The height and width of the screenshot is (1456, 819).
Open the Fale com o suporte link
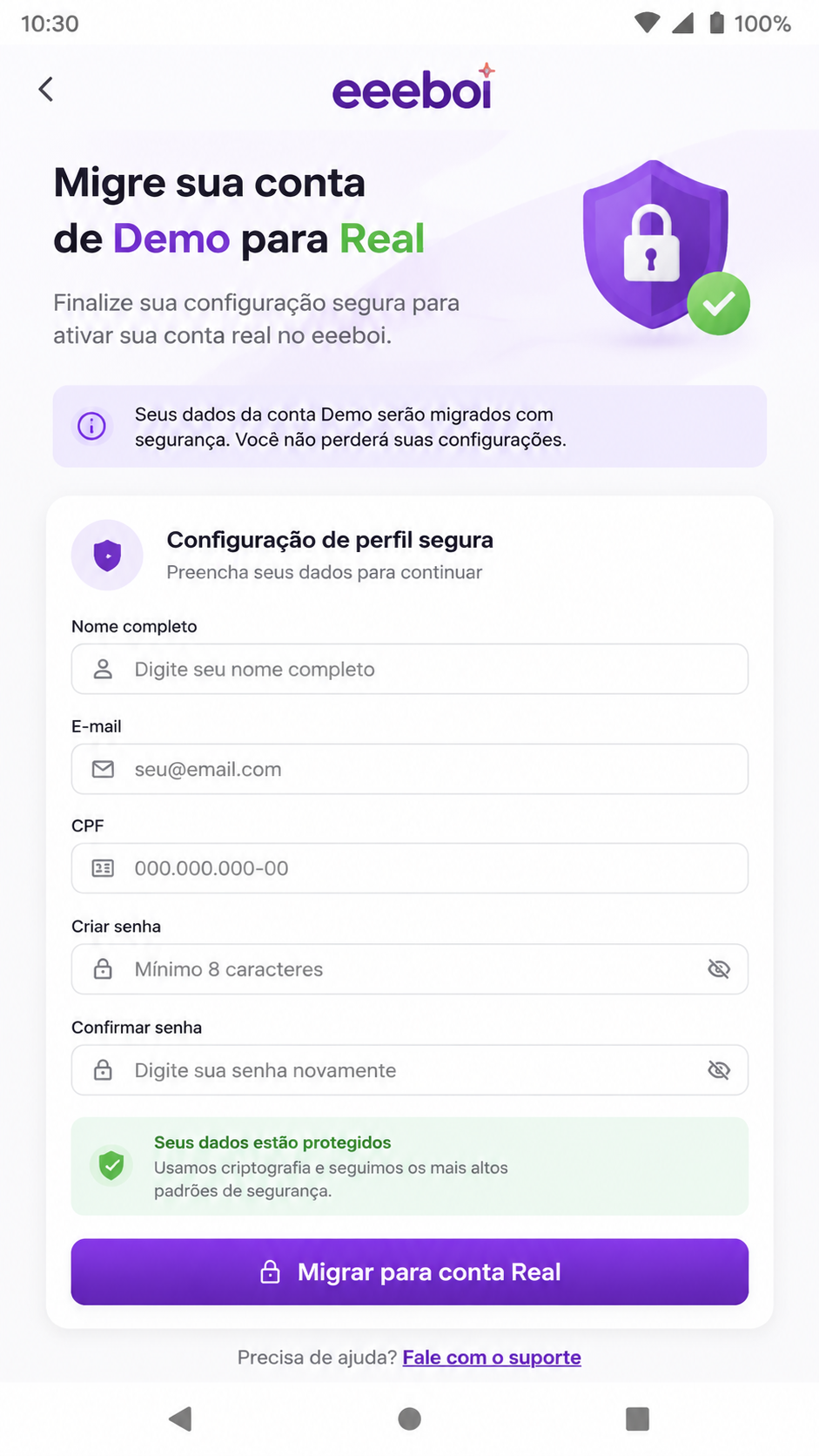(x=492, y=1358)
